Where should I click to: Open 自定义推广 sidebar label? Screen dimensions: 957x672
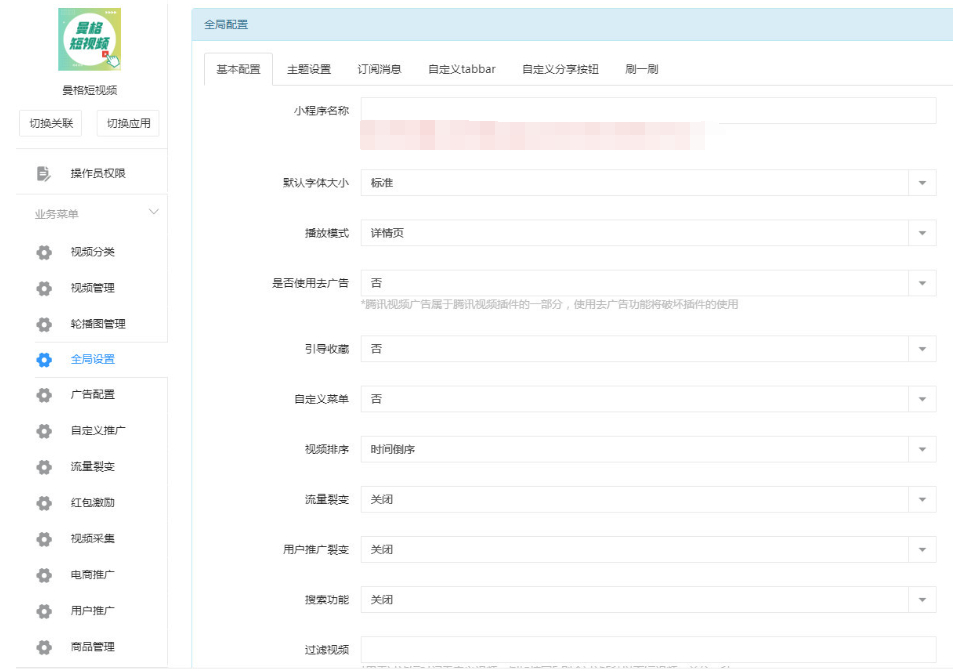pyautogui.click(x=98, y=430)
